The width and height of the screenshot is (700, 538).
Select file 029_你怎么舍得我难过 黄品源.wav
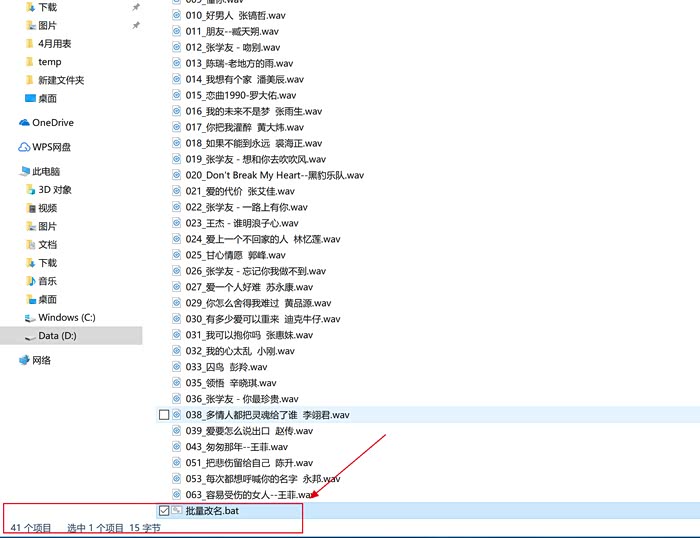coord(258,303)
